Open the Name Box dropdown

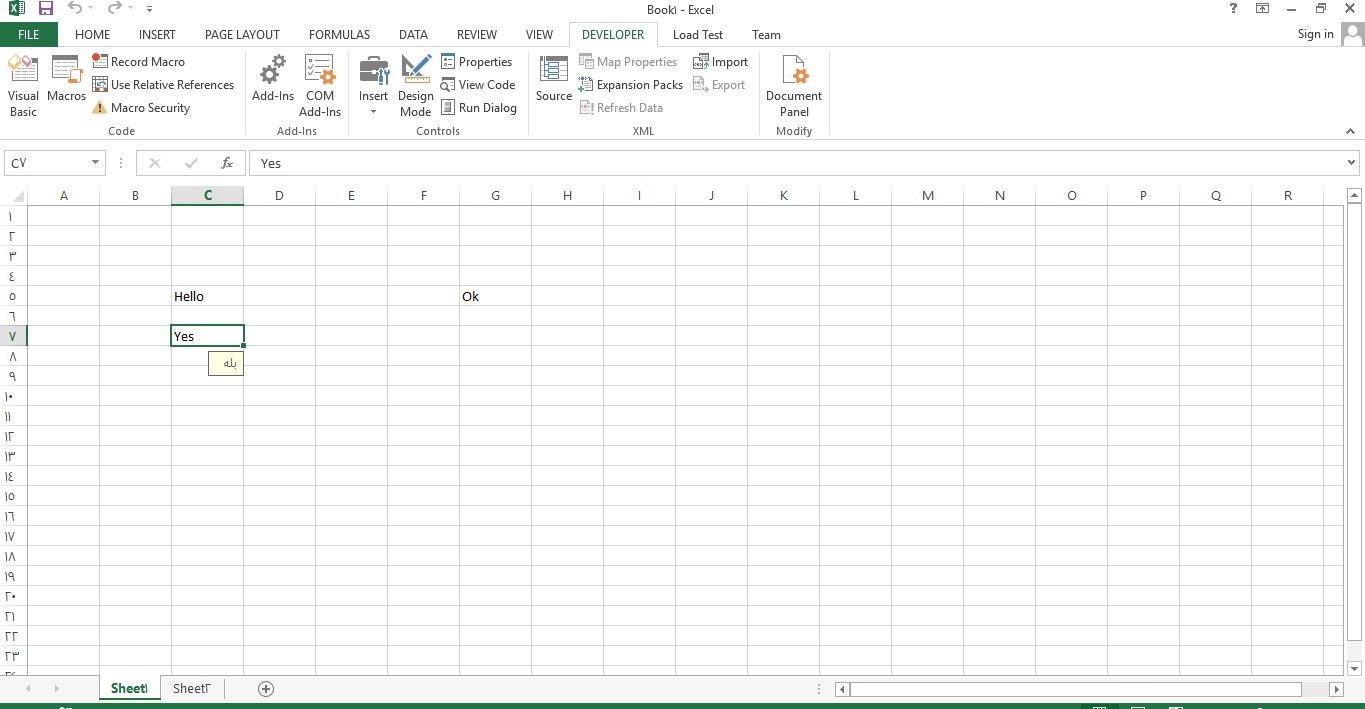[x=96, y=163]
